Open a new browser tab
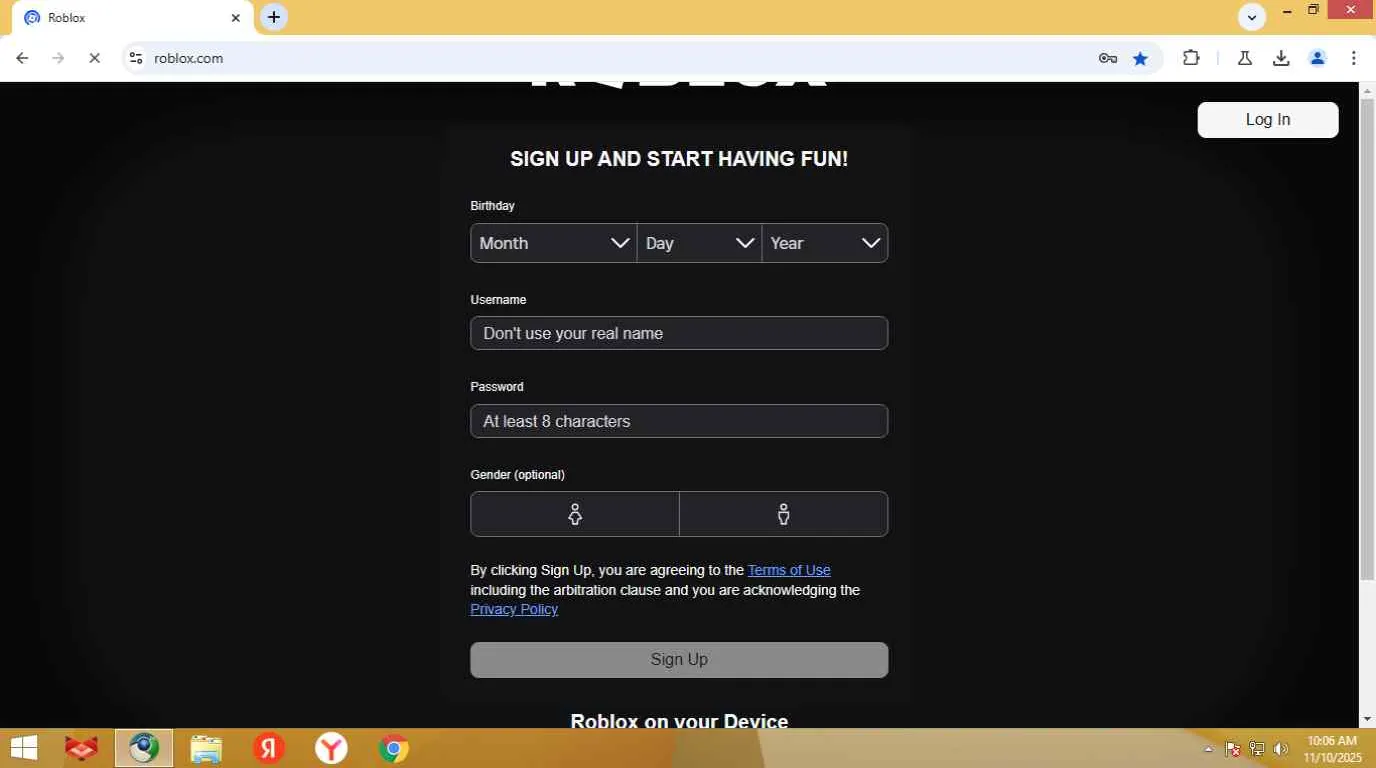 click(x=274, y=17)
